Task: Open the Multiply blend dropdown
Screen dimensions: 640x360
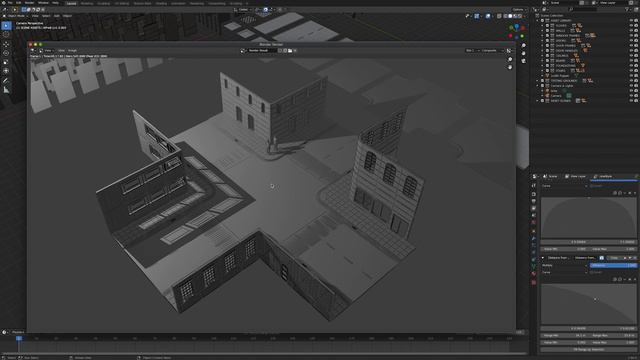Action: [x=564, y=265]
